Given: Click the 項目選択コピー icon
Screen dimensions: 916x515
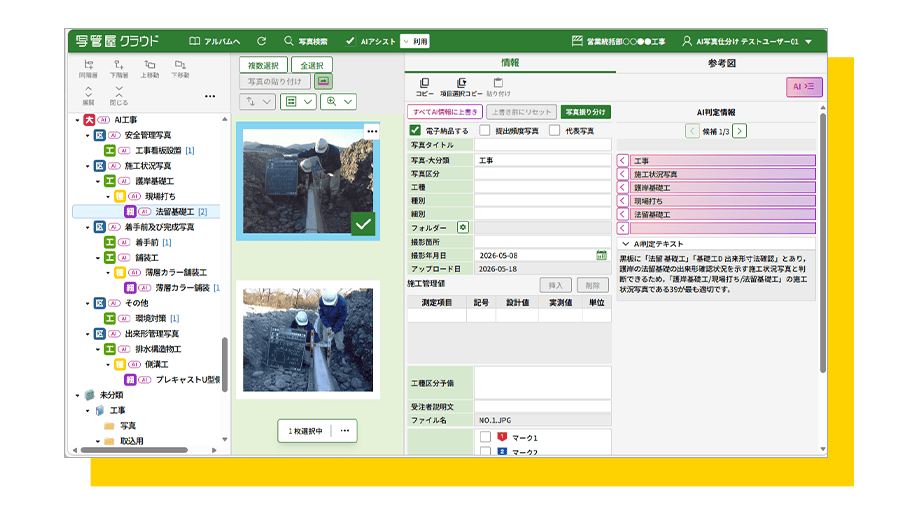Looking at the screenshot, I should [x=462, y=83].
